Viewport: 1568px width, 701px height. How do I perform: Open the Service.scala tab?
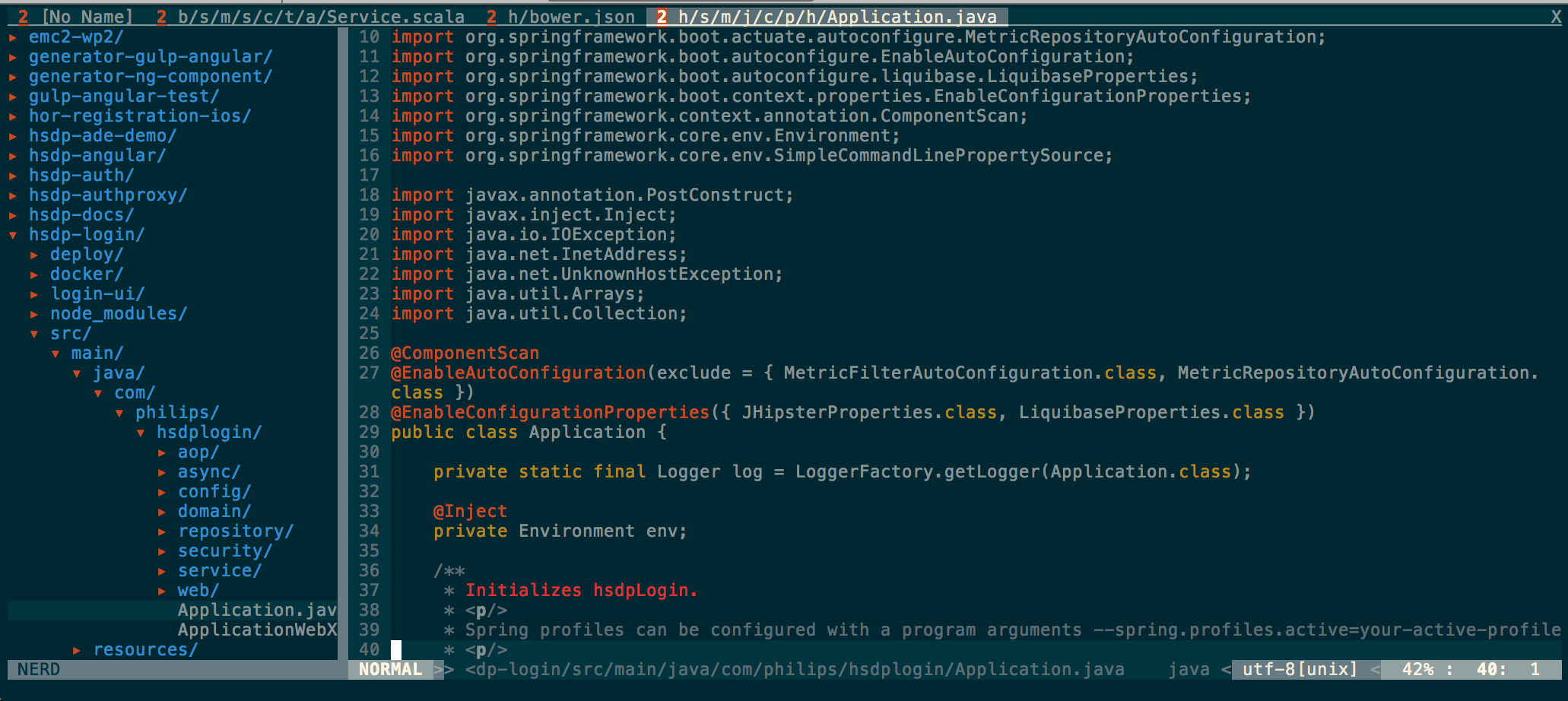310,17
